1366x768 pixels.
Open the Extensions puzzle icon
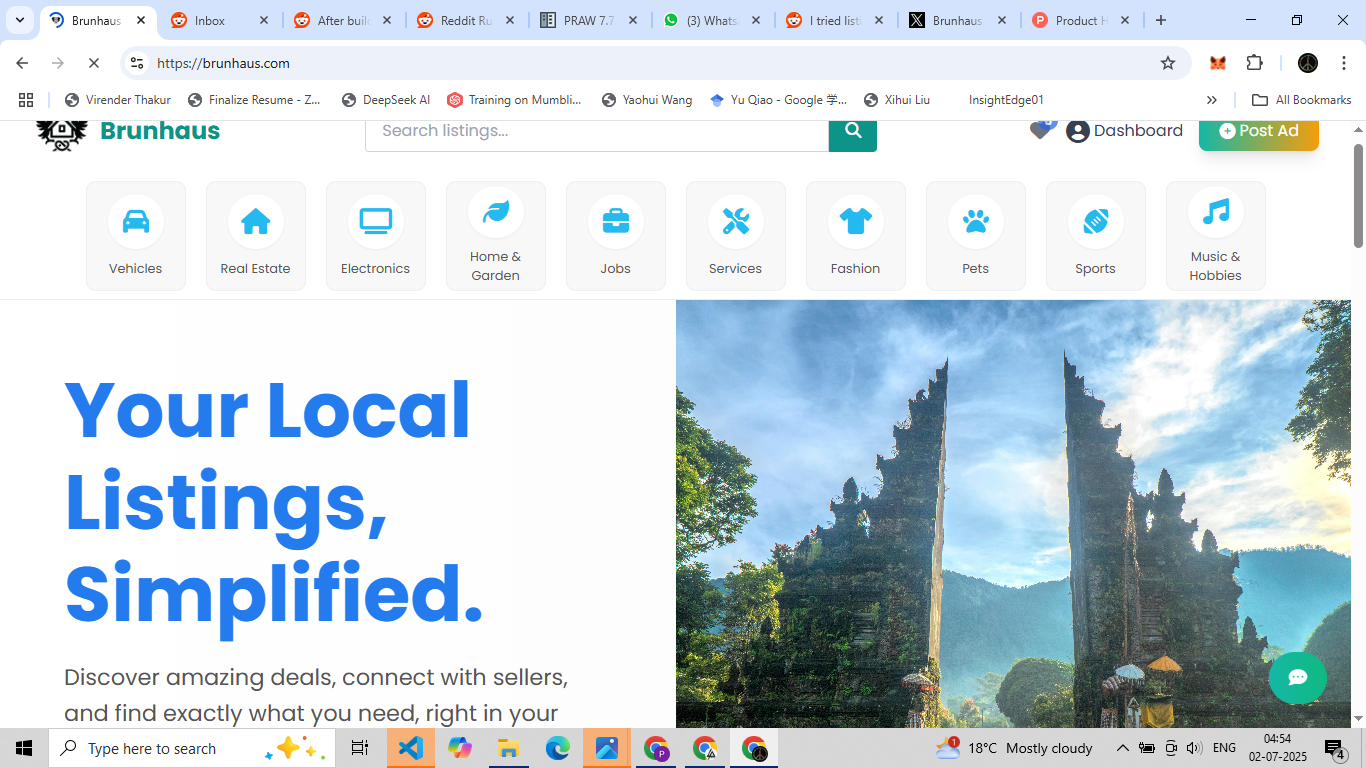pos(1255,63)
